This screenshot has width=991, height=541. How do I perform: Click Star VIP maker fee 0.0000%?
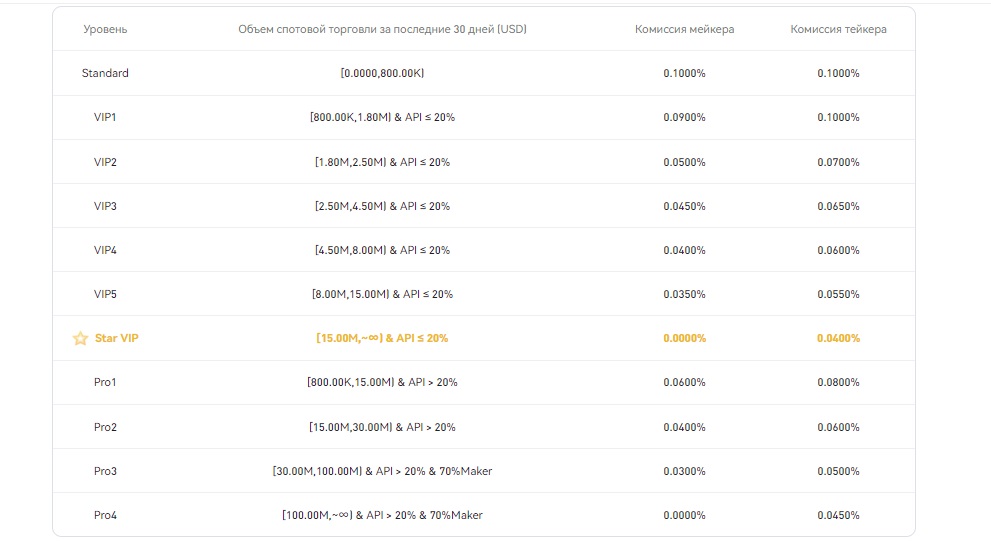pos(684,339)
